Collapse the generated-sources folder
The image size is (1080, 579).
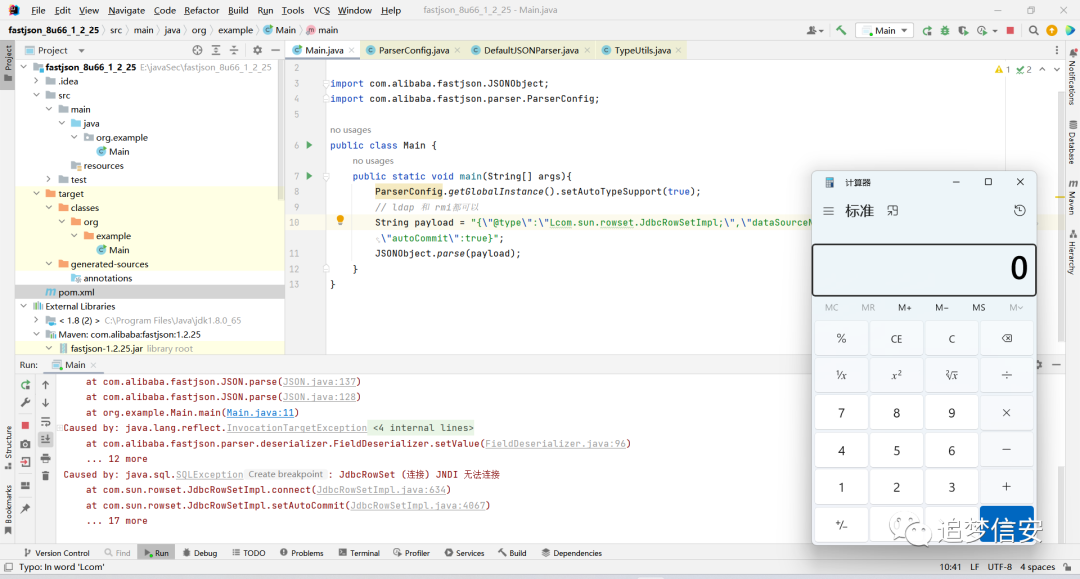(49, 264)
